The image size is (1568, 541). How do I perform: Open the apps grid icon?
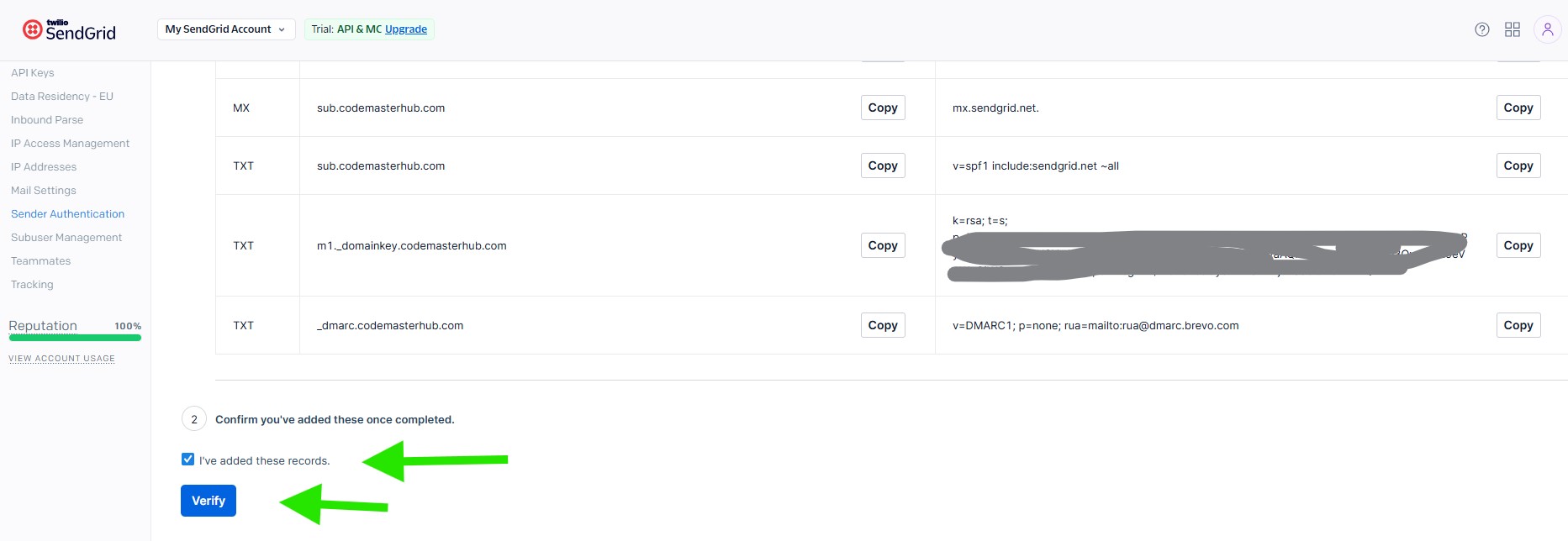pyautogui.click(x=1513, y=29)
